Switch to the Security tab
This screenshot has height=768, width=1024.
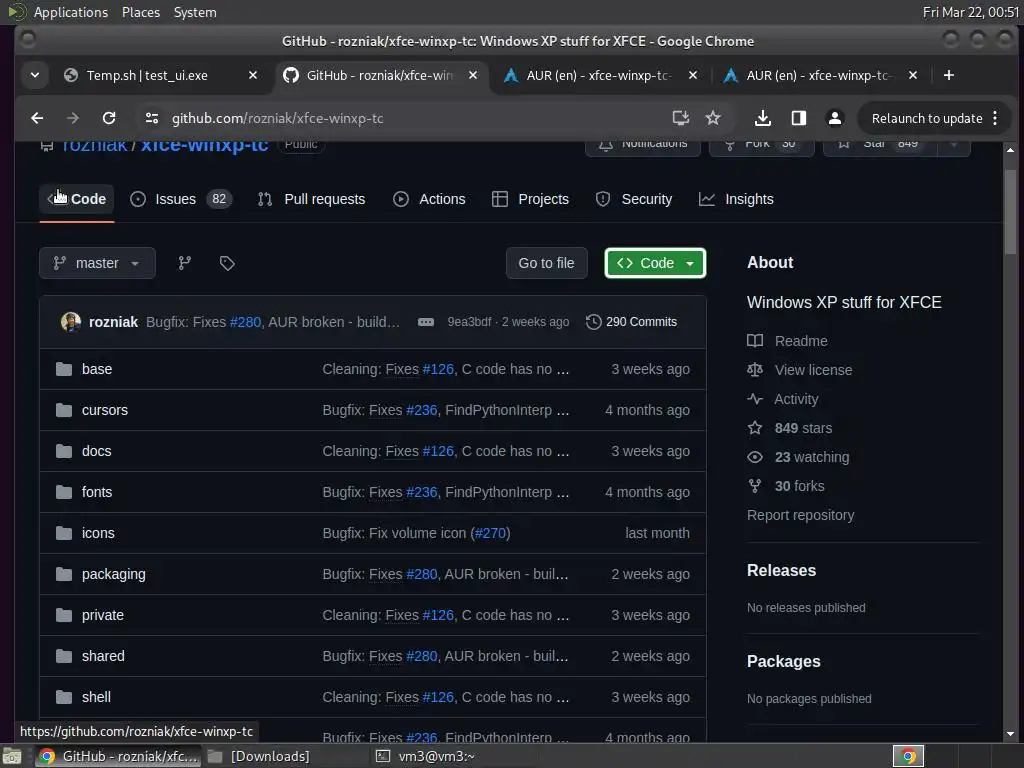tap(633, 199)
